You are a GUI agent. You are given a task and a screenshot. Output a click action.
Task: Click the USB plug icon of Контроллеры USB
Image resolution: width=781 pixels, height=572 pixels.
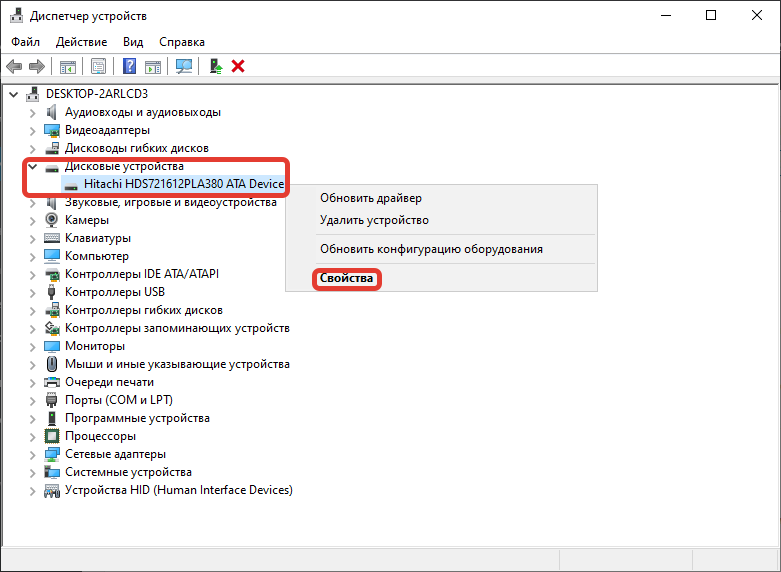[x=51, y=292]
